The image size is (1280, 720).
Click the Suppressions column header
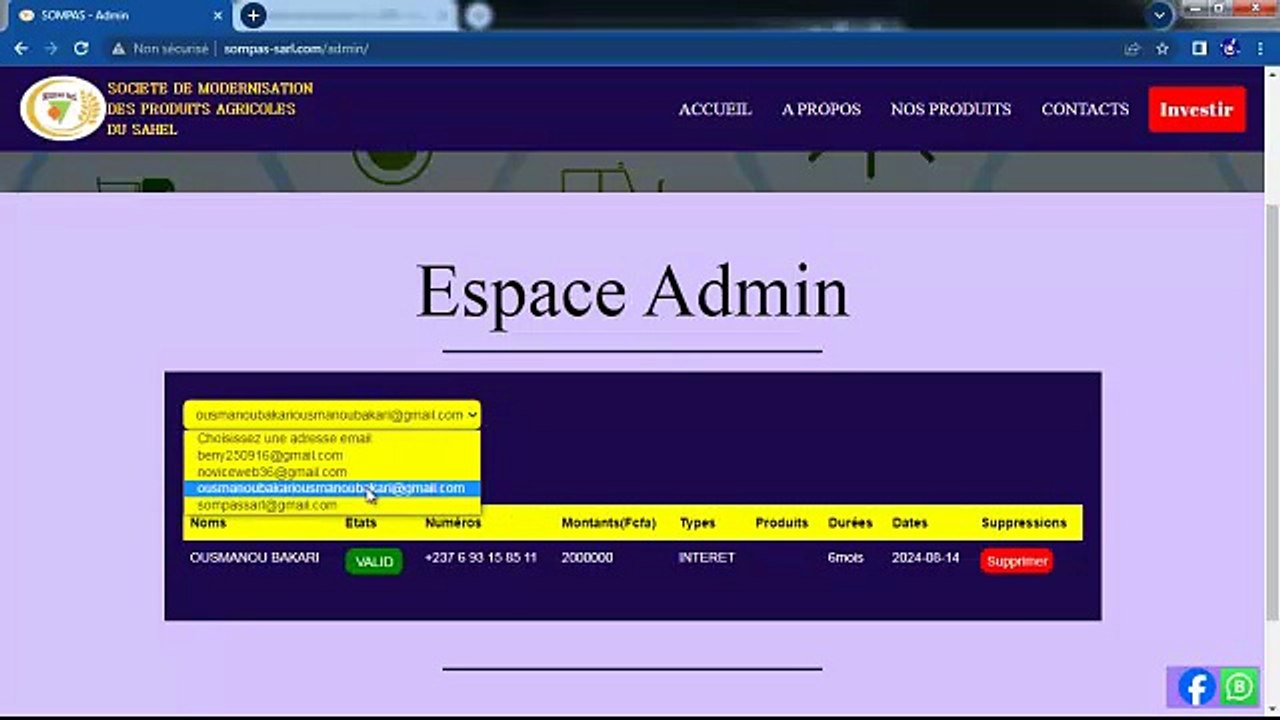pyautogui.click(x=1024, y=523)
